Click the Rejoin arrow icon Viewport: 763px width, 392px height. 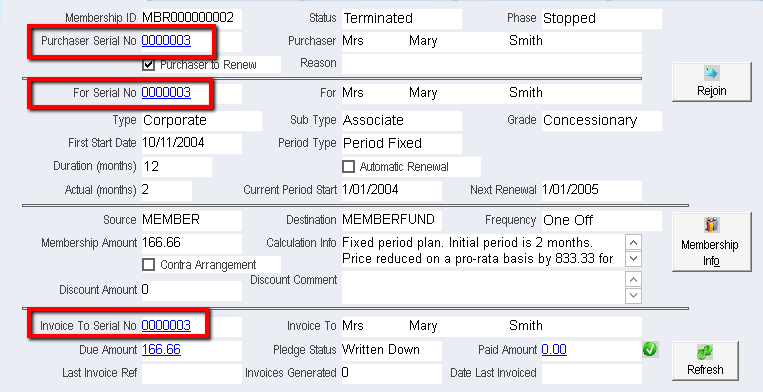pos(711,73)
